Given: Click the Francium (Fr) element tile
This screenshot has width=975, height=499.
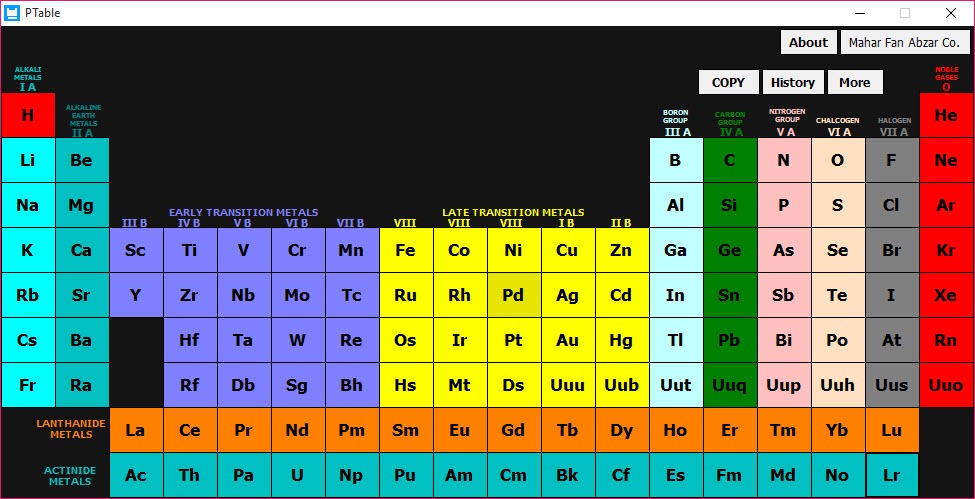Looking at the screenshot, I should (x=28, y=385).
